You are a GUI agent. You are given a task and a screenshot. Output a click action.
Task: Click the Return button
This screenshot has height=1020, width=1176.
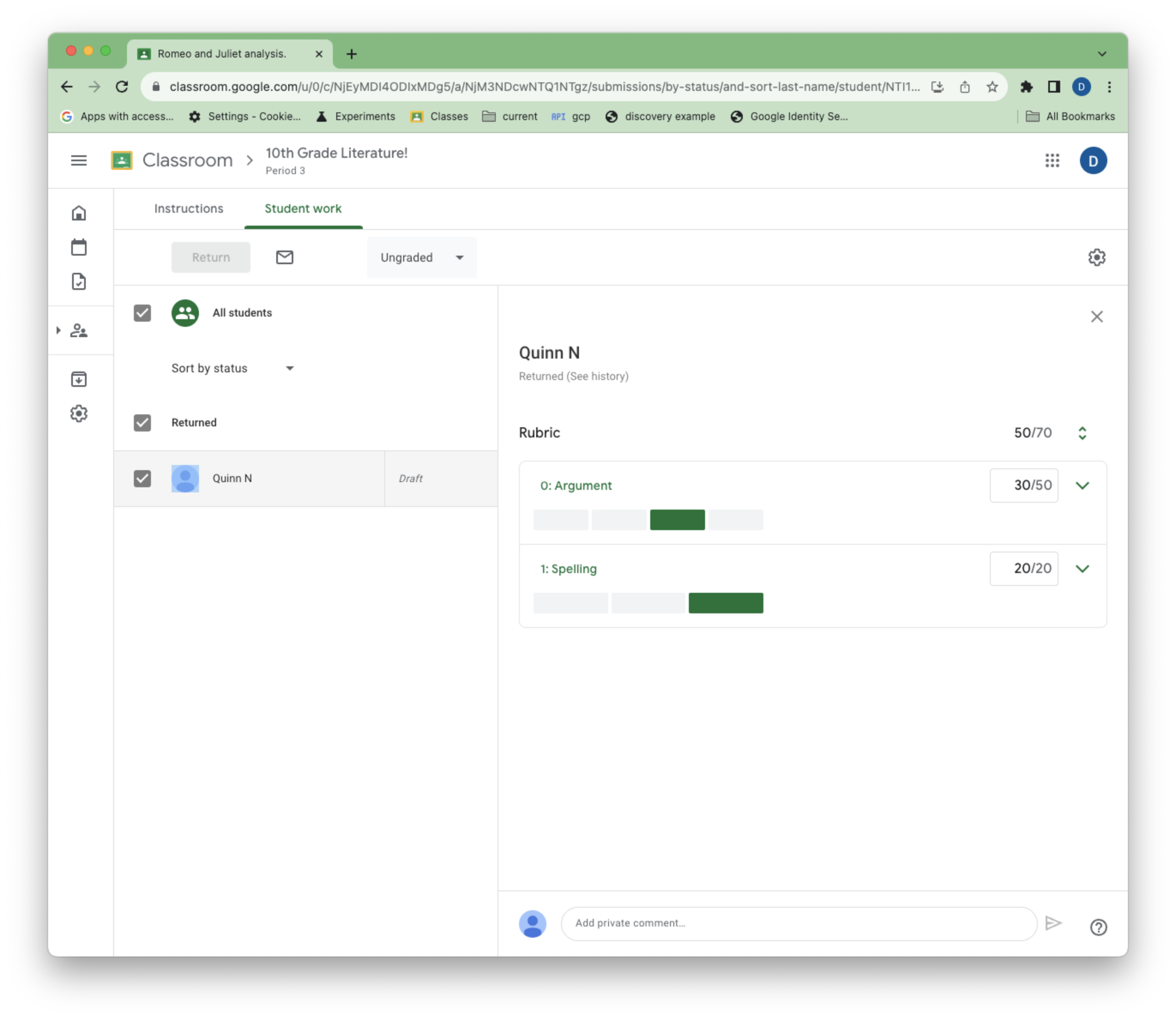click(x=210, y=257)
